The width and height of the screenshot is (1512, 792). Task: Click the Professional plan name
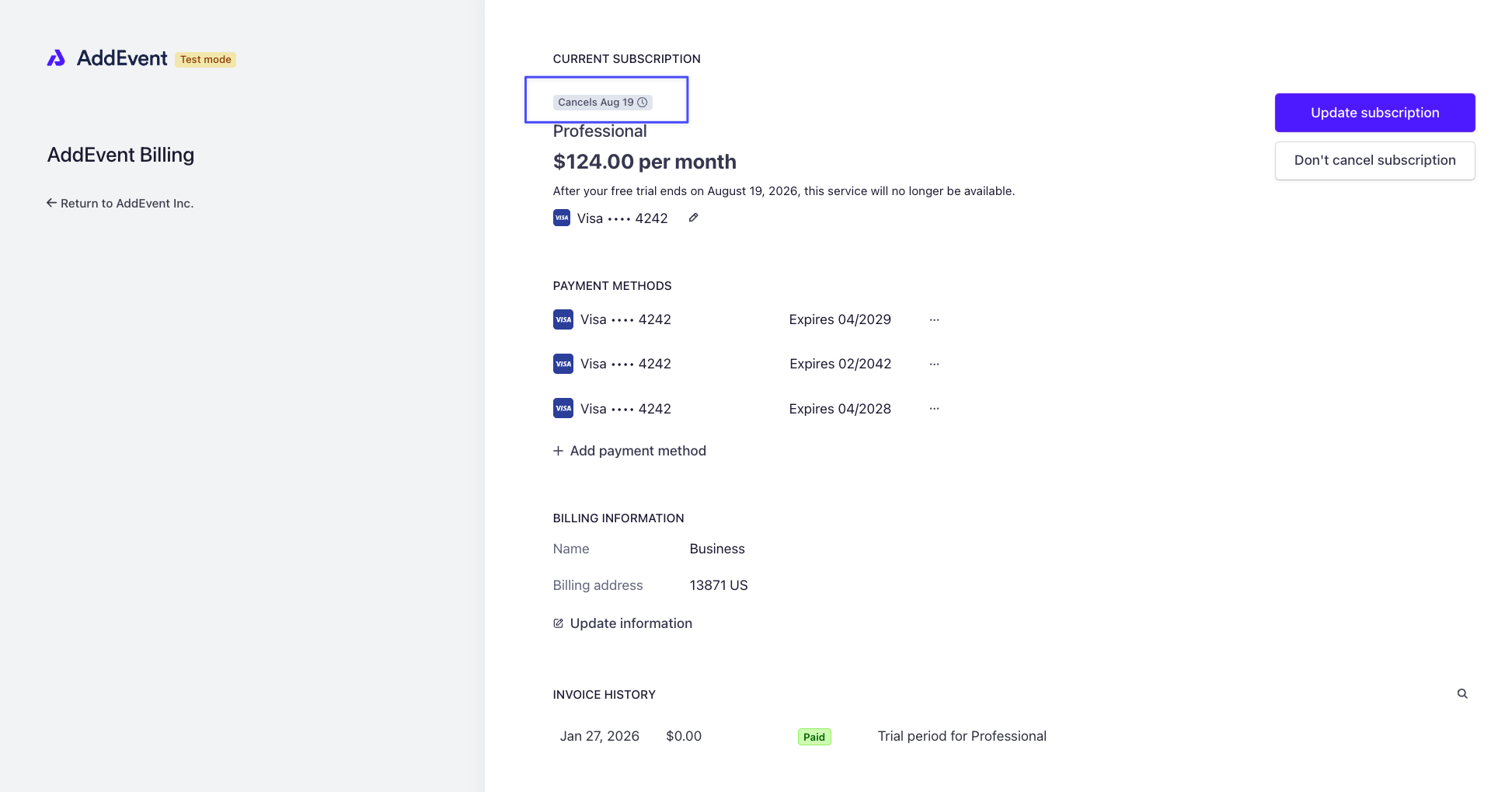[600, 131]
